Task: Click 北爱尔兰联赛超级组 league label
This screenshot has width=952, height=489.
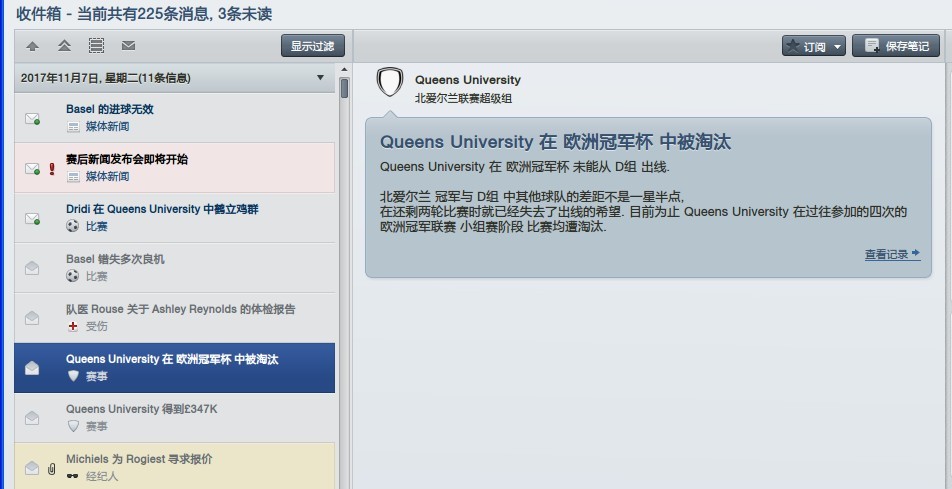Action: tap(463, 98)
